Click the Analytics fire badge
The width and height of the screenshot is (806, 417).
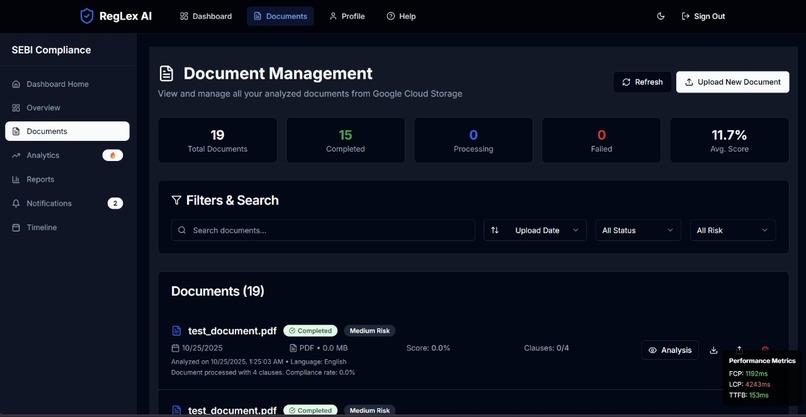coord(113,155)
